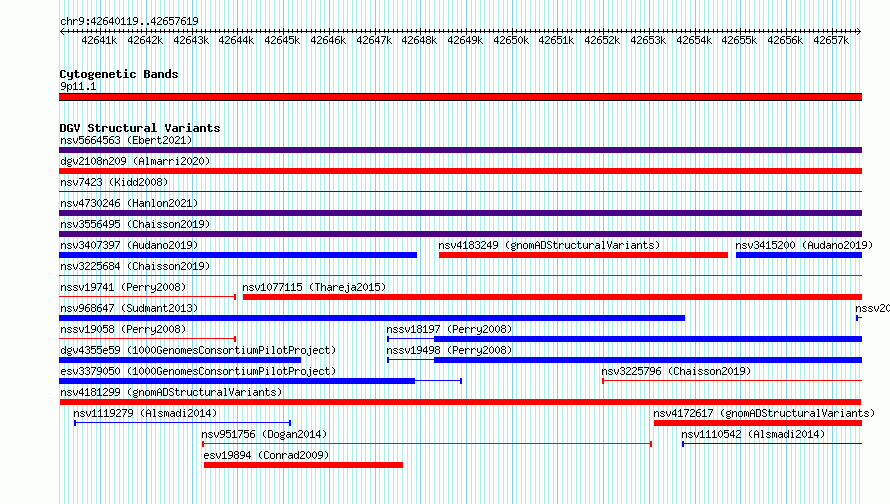Viewport: 890px width, 504px height.
Task: Click the 42657k ruler tick label
Action: pyautogui.click(x=831, y=40)
